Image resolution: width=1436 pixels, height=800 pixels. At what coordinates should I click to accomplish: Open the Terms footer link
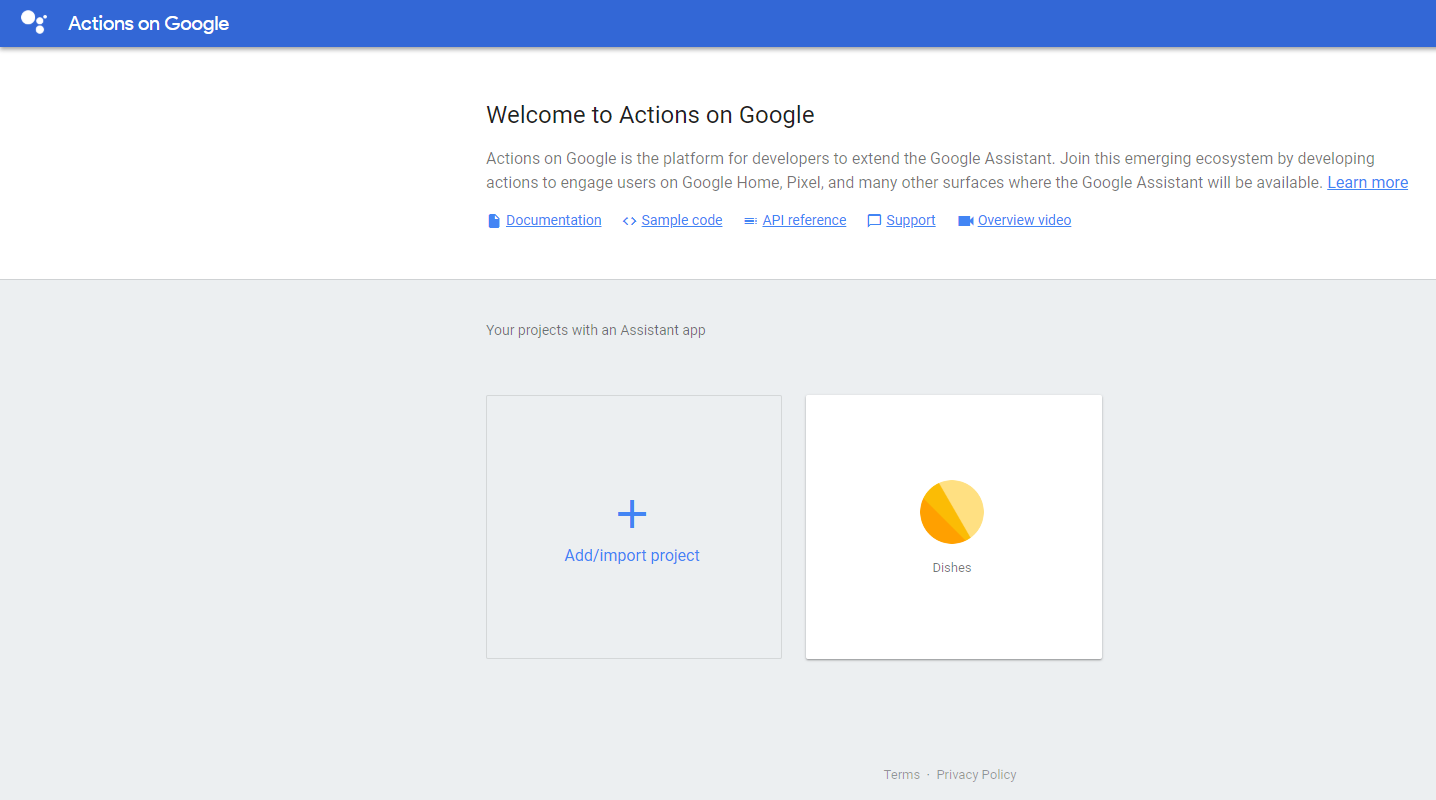901,775
